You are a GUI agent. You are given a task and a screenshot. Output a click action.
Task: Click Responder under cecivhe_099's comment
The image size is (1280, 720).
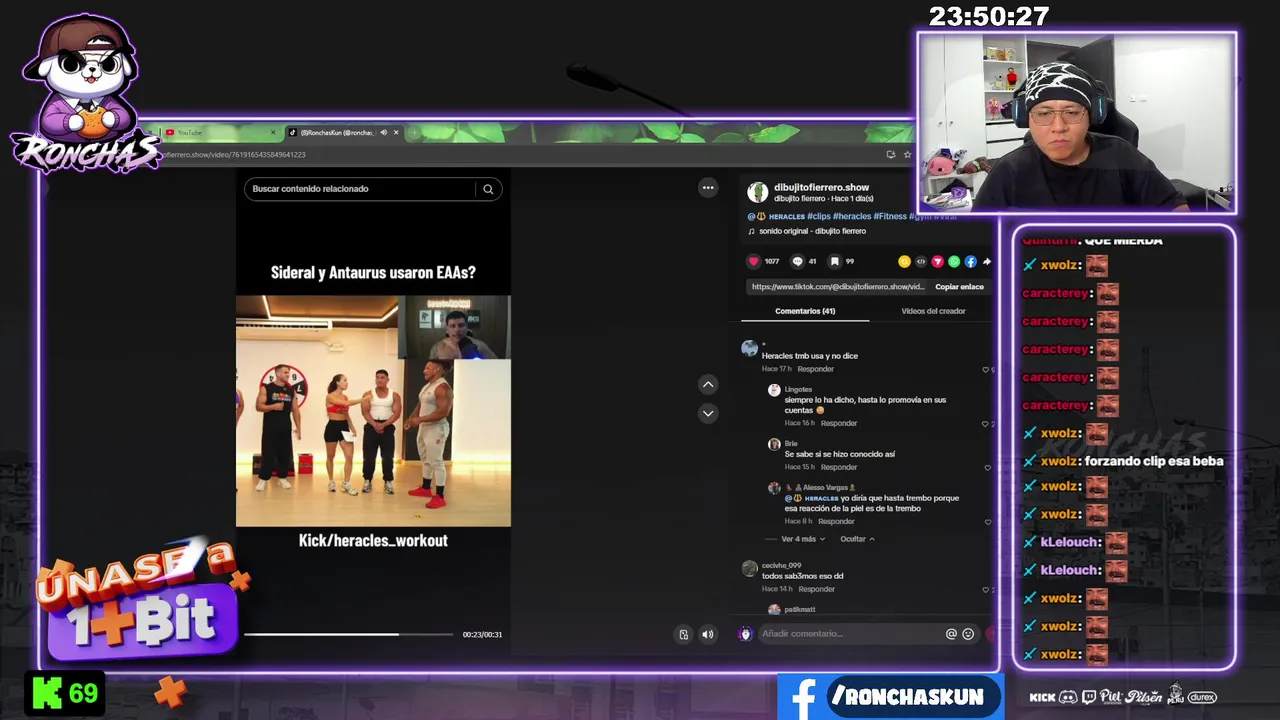(x=816, y=589)
